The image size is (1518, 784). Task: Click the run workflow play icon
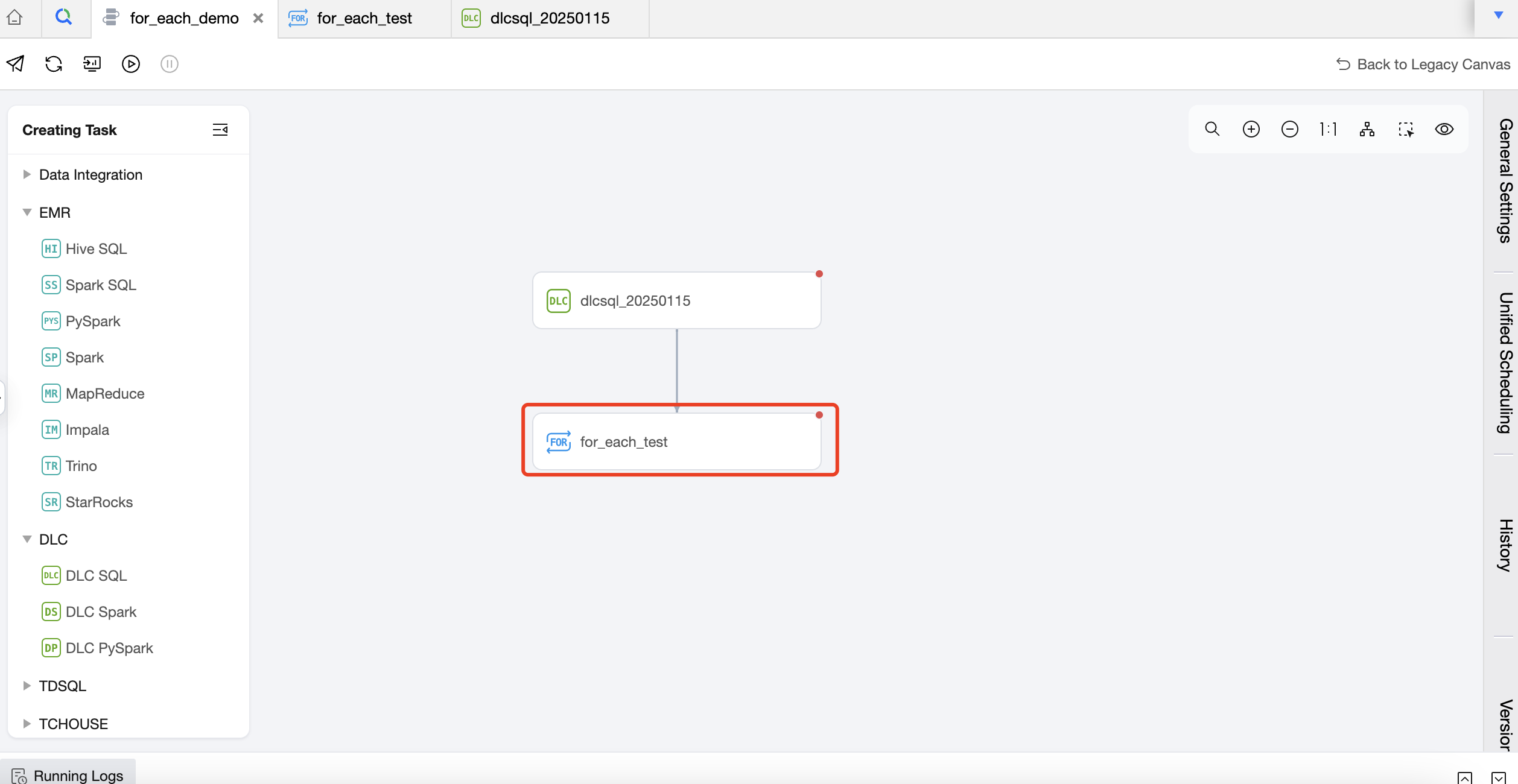click(130, 64)
